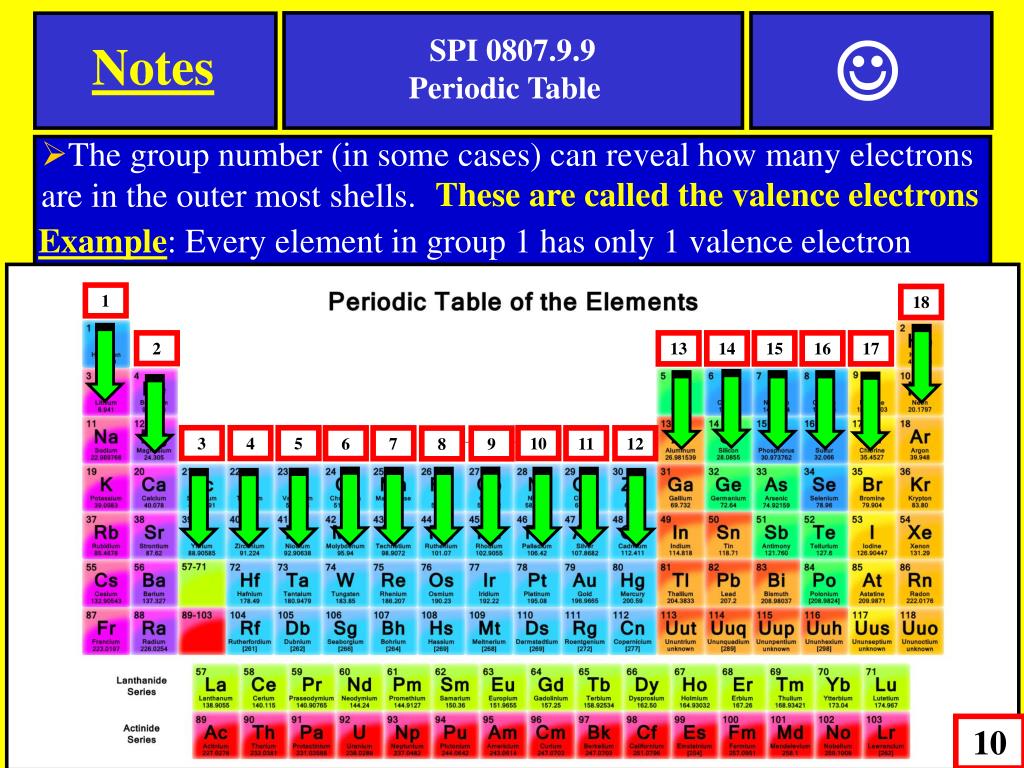Click the Cerium Ce cell
Image resolution: width=1024 pixels, height=768 pixels.
coord(263,688)
